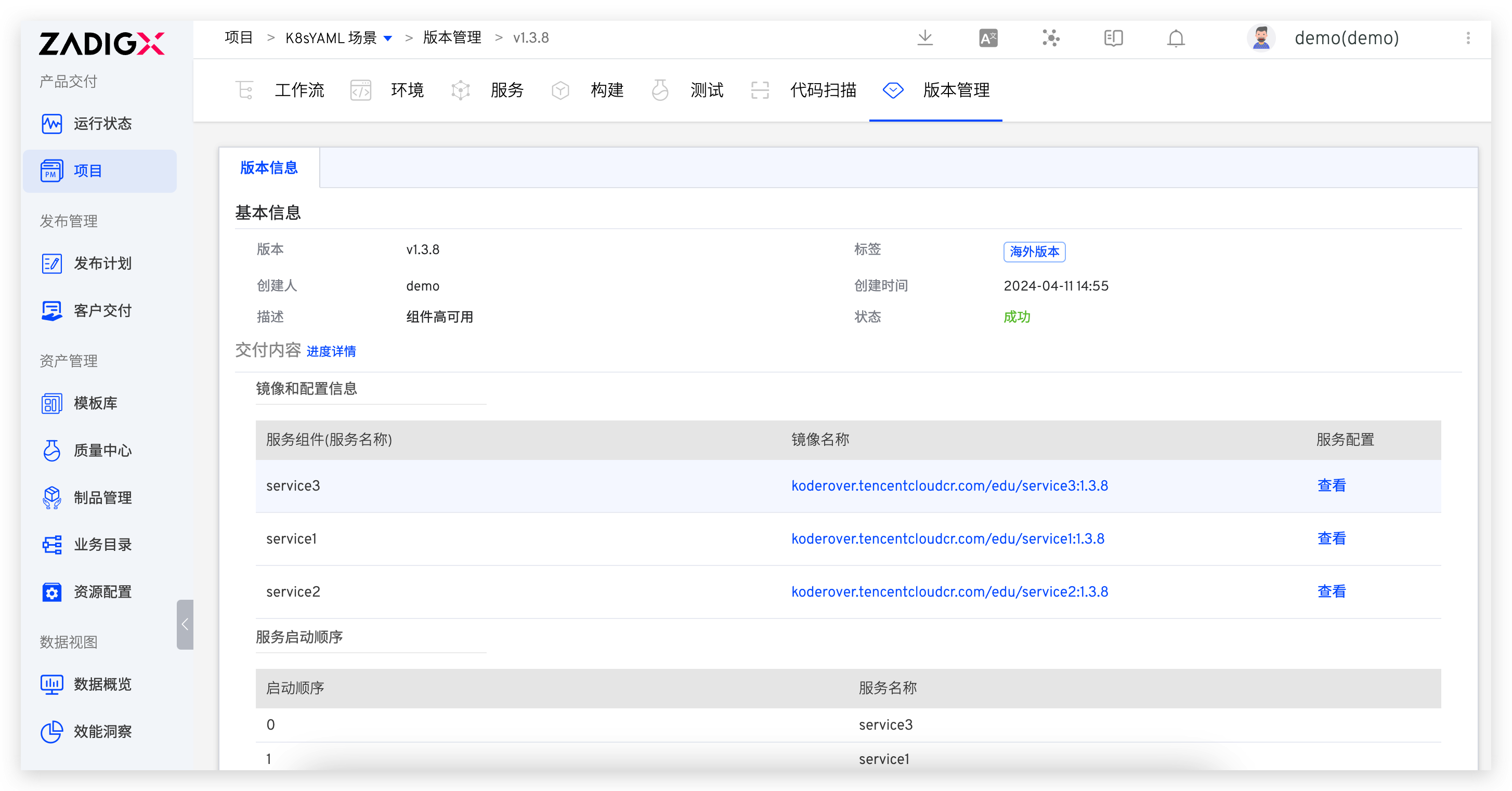This screenshot has height=791, width=1512.
Task: Collapse the left sidebar with arrow handle
Action: pyautogui.click(x=185, y=624)
